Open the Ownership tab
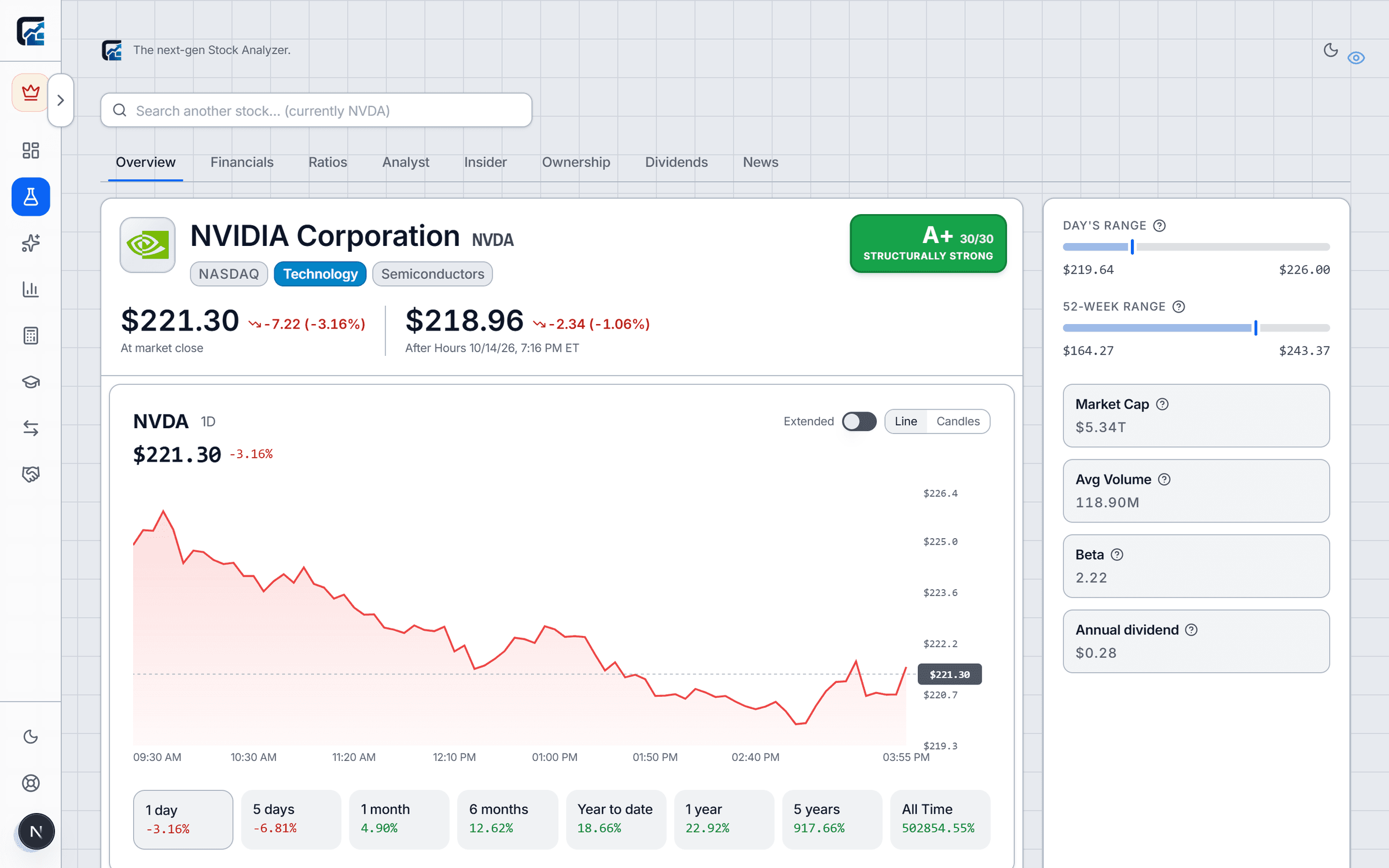 pyautogui.click(x=576, y=163)
